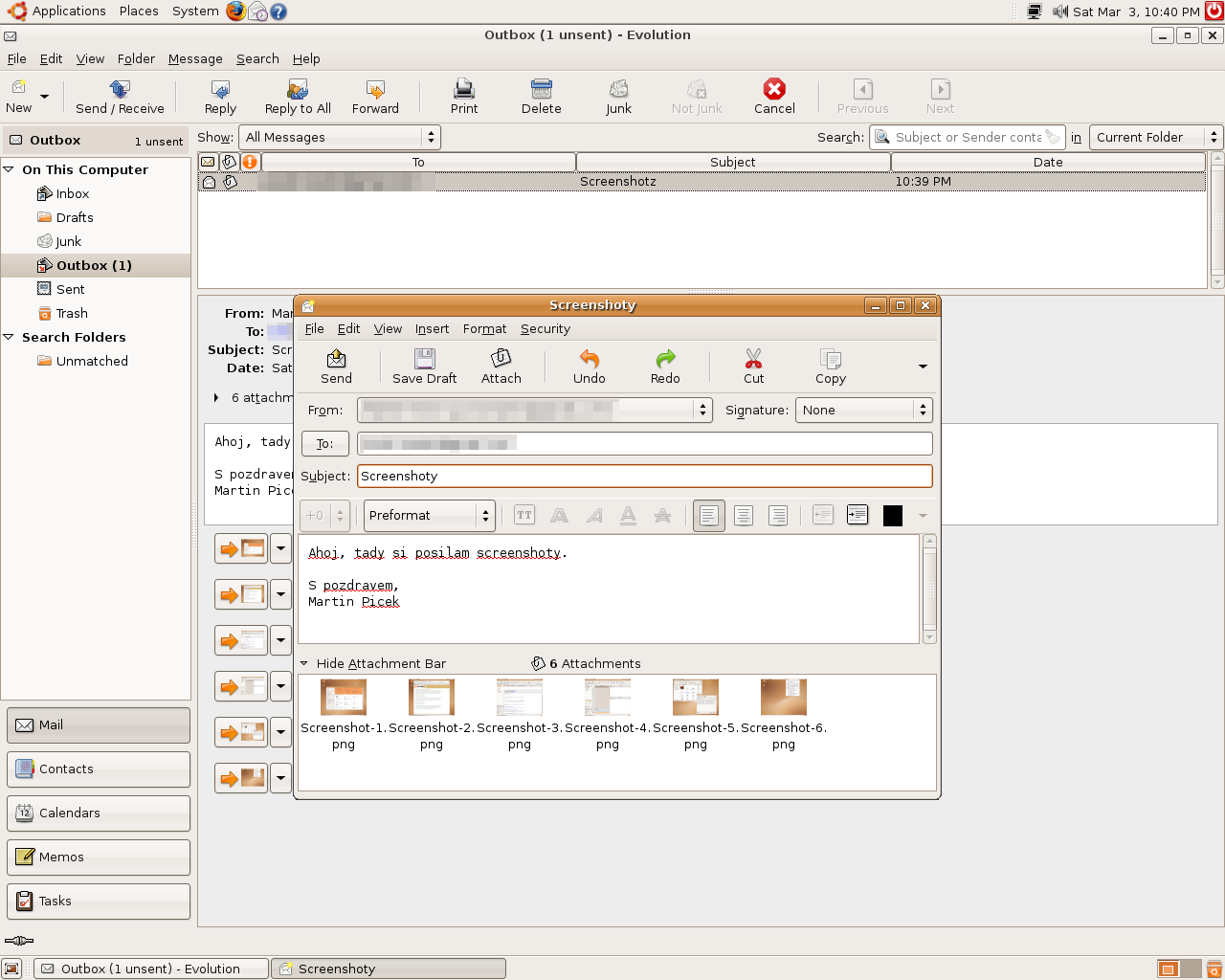Click Save Draft in composer

click(424, 367)
